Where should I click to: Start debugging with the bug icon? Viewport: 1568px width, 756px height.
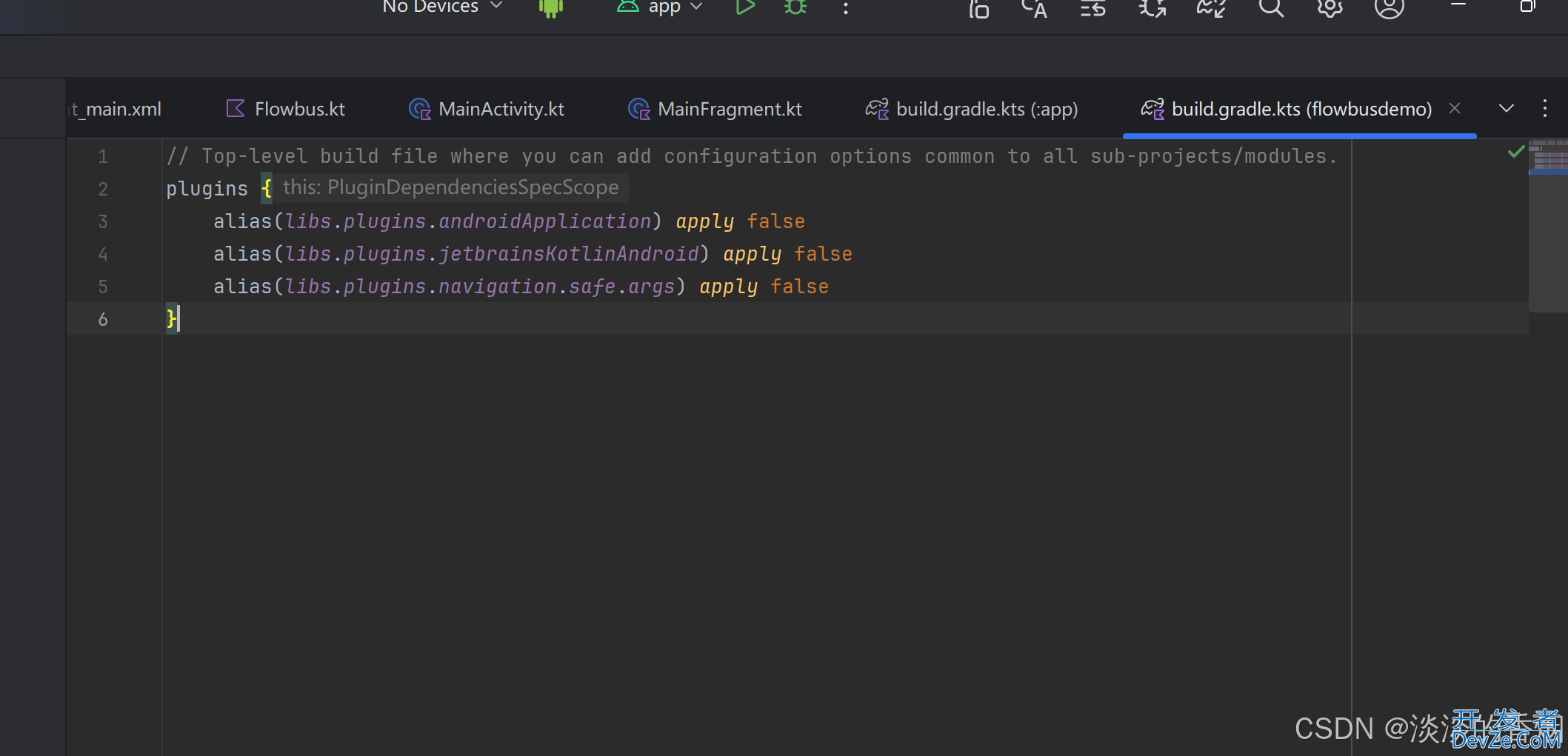click(x=795, y=7)
